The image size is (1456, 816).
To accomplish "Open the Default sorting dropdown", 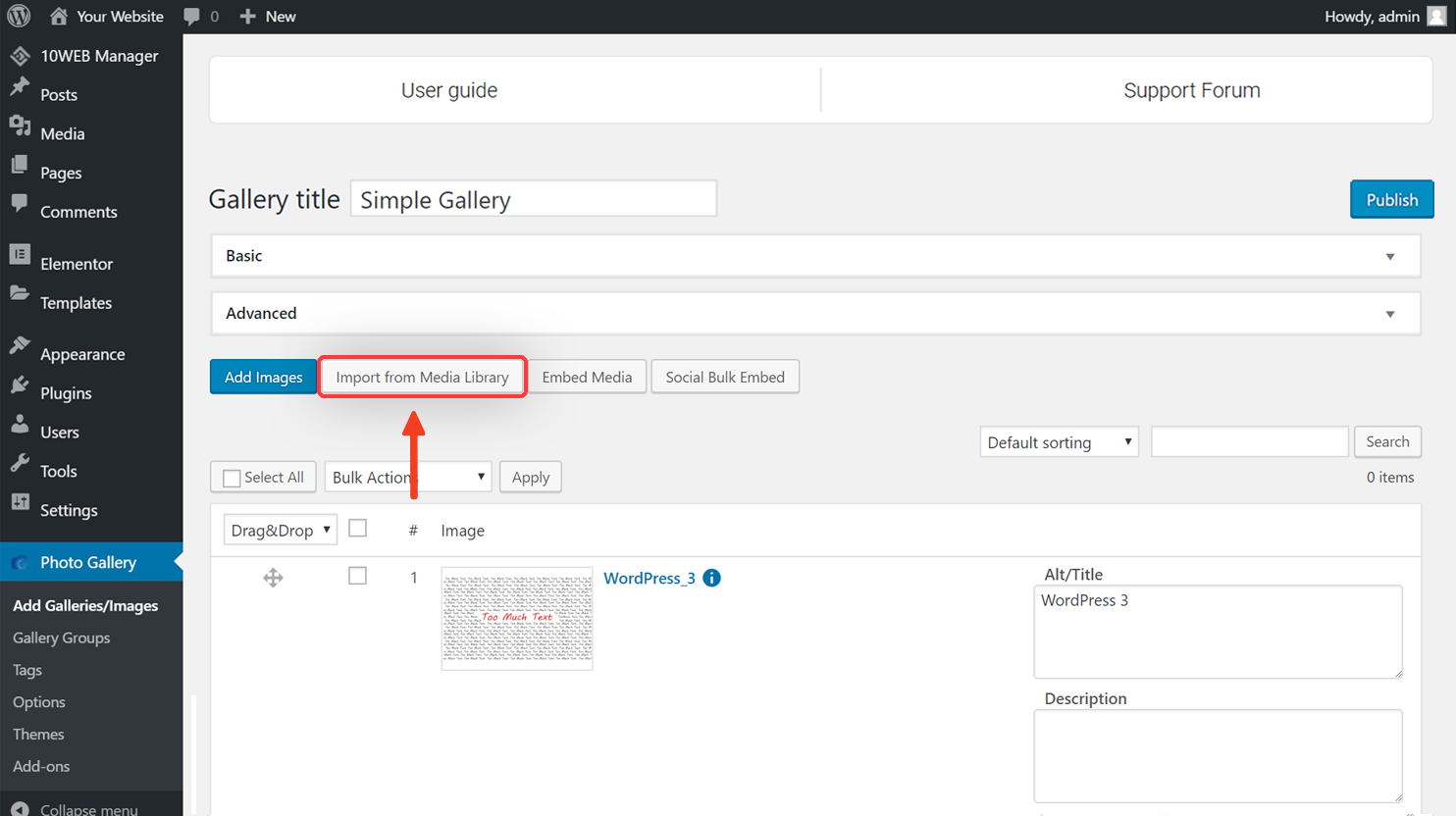I will 1059,442.
